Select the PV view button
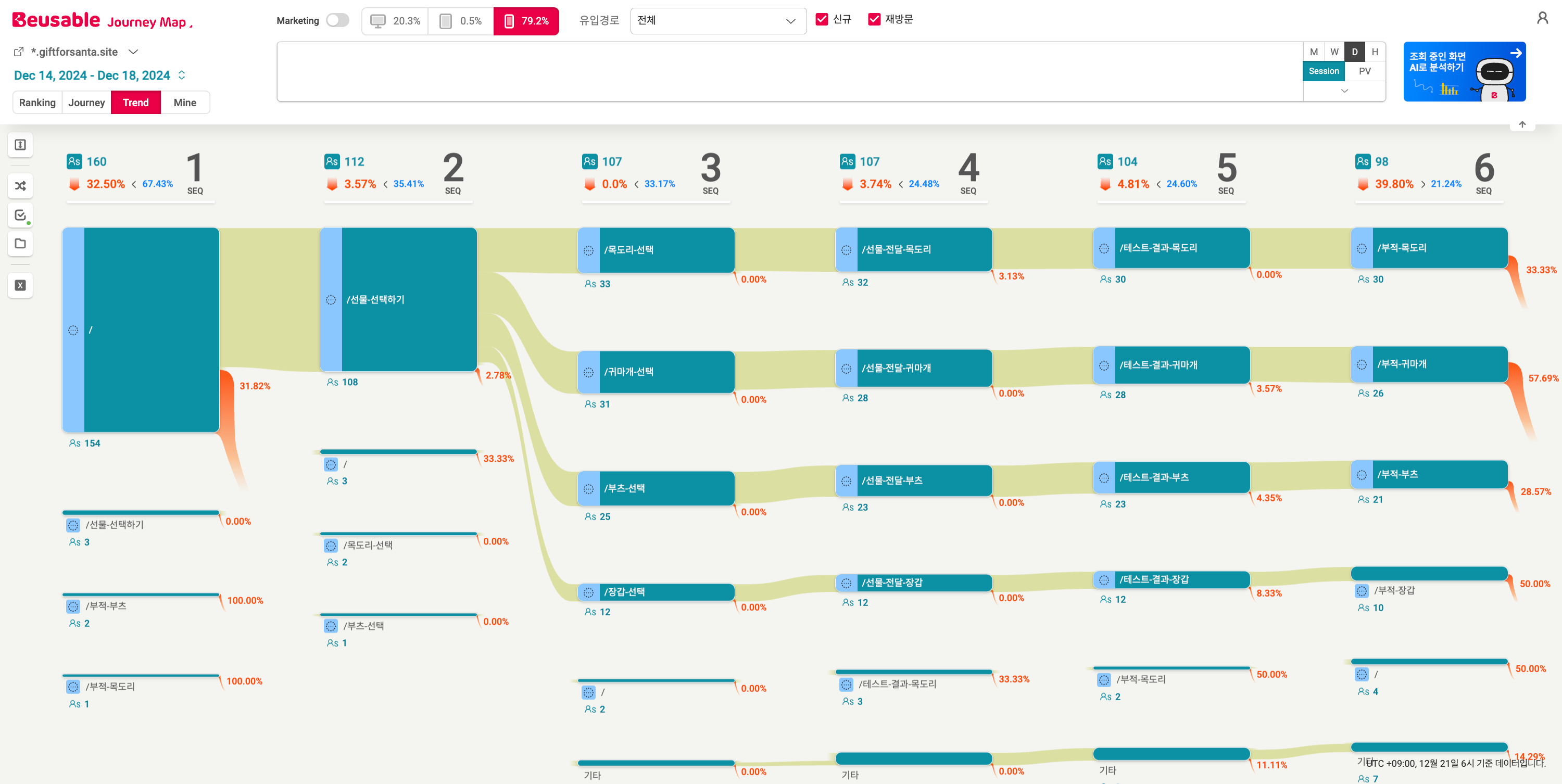This screenshot has width=1562, height=784. 1364,71
